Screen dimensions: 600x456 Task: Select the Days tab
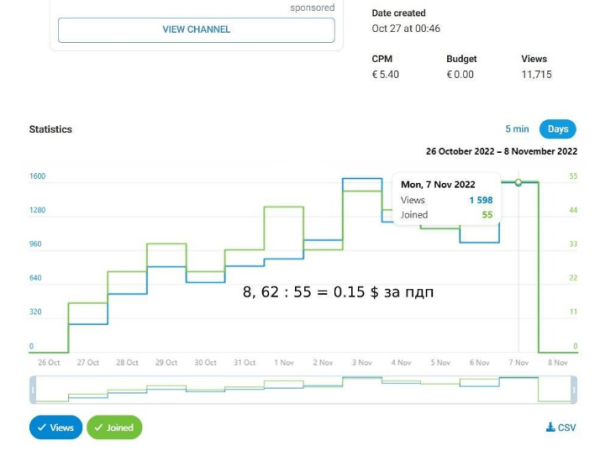558,129
